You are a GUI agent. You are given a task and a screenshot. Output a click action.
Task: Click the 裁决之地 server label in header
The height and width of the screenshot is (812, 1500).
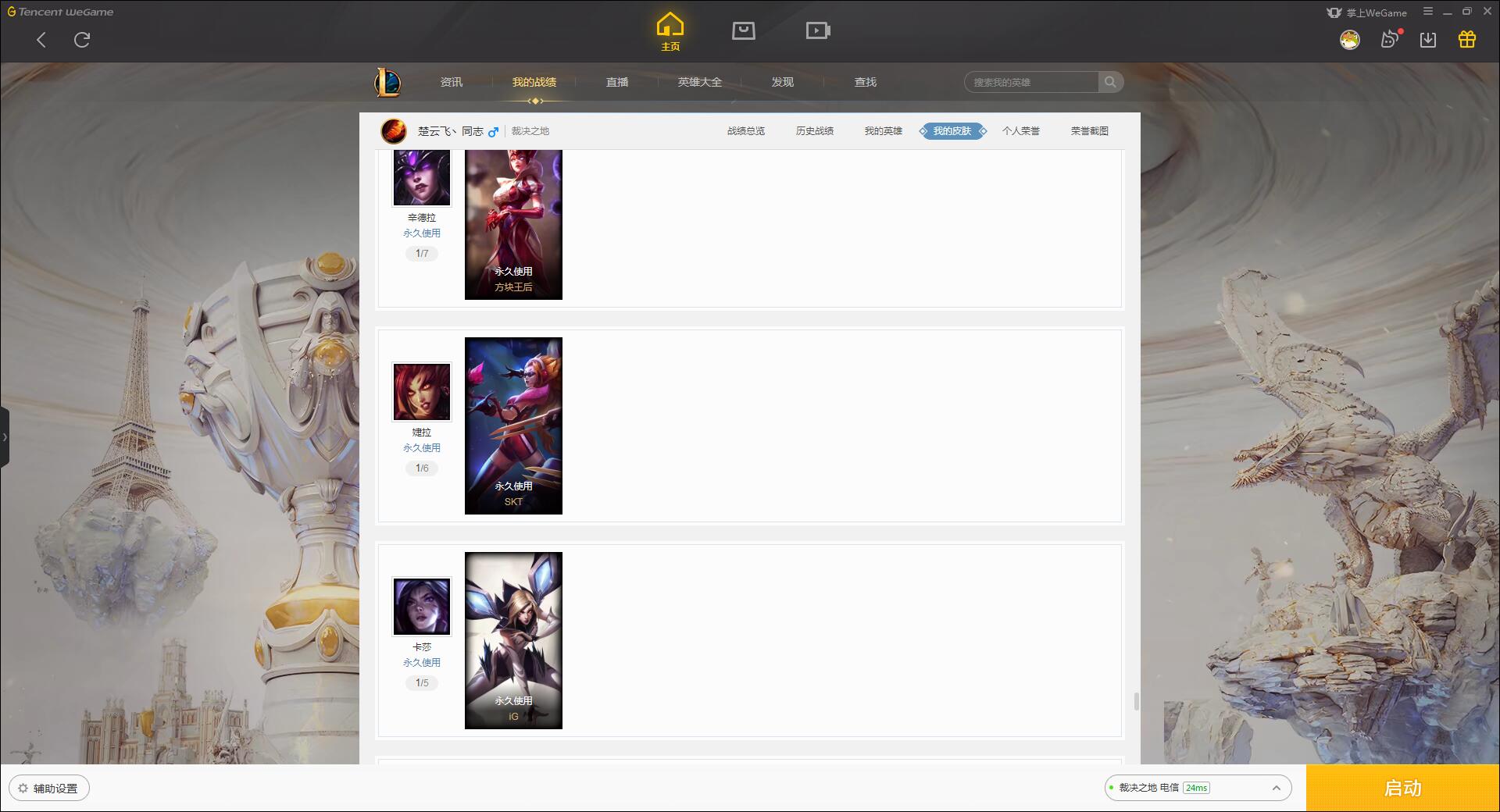[530, 131]
